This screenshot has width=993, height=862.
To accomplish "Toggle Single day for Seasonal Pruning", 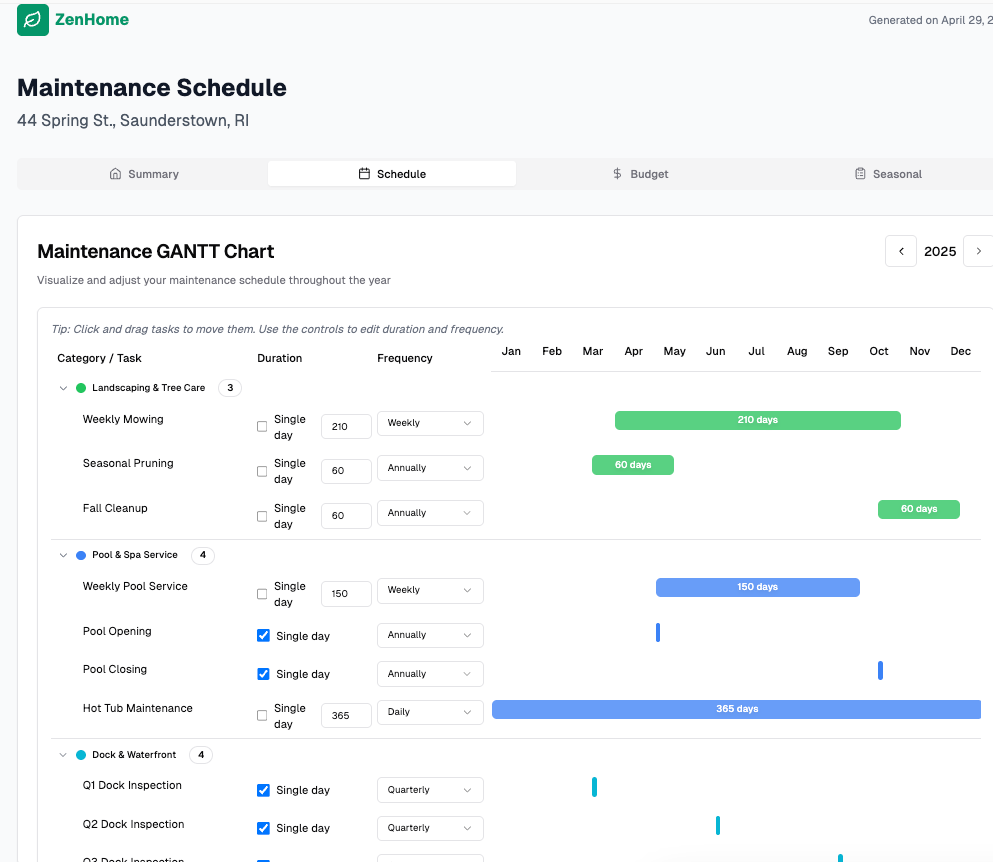I will tap(262, 471).
